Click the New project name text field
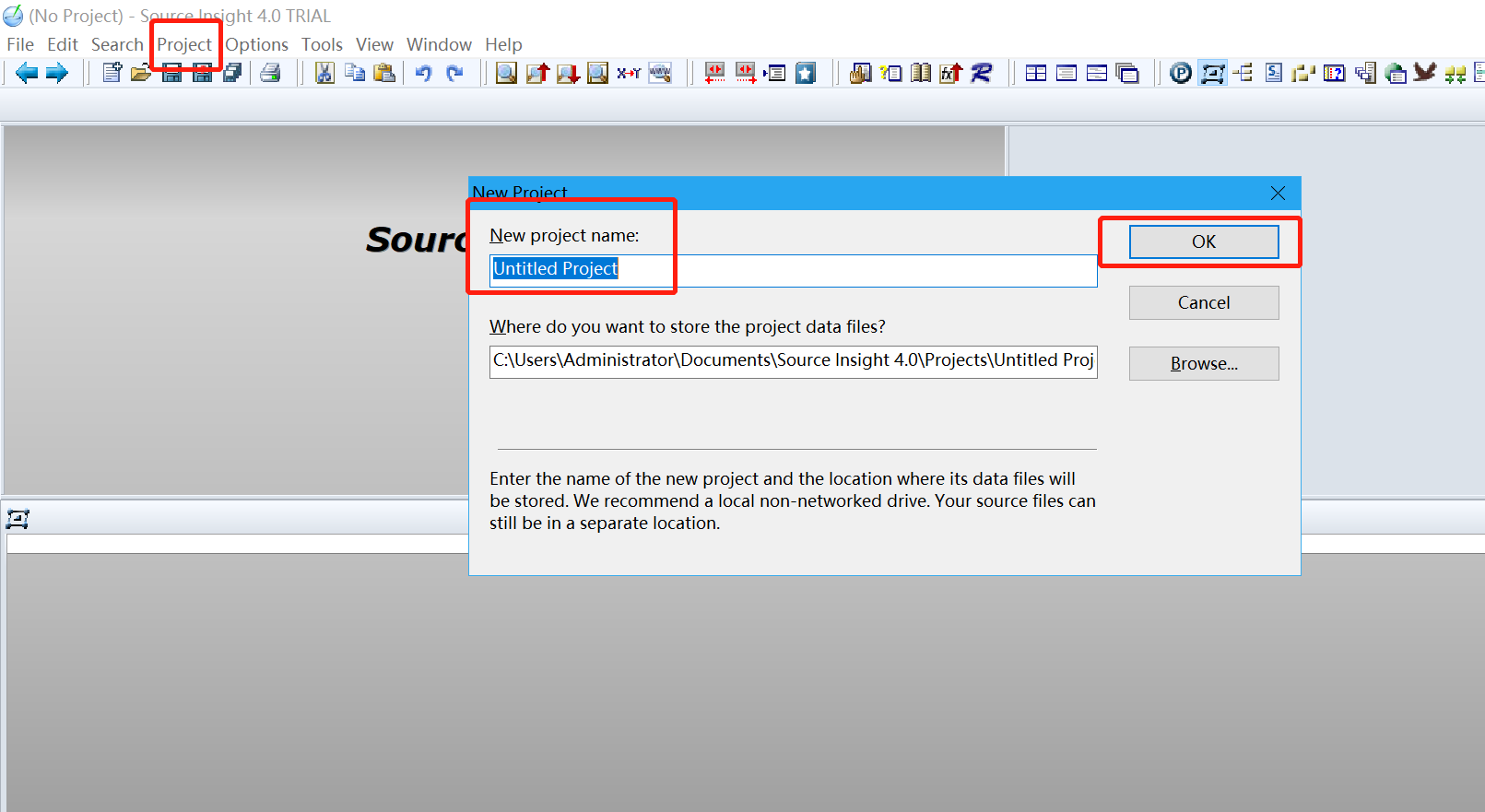The height and width of the screenshot is (812, 1485). point(793,269)
